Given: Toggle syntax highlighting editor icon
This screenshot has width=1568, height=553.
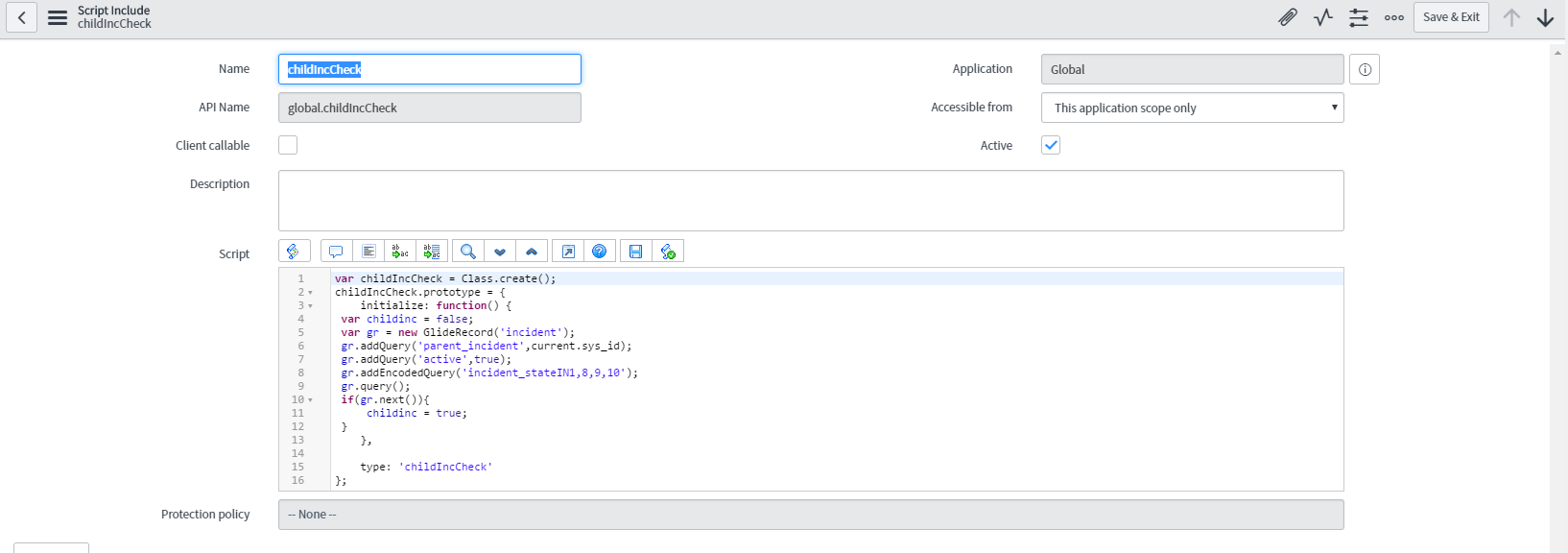Looking at the screenshot, I should (294, 252).
